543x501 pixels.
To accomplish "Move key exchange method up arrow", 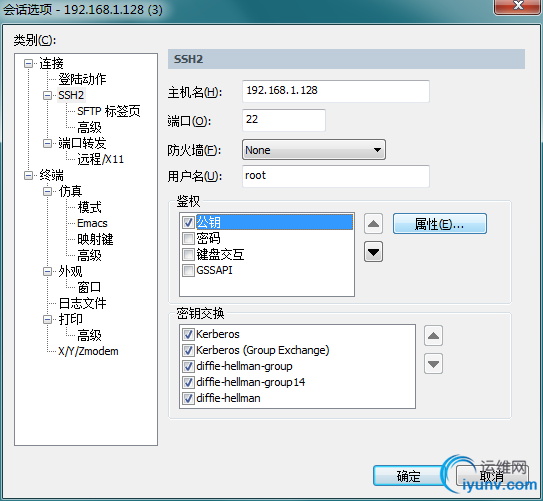I will click(x=433, y=336).
